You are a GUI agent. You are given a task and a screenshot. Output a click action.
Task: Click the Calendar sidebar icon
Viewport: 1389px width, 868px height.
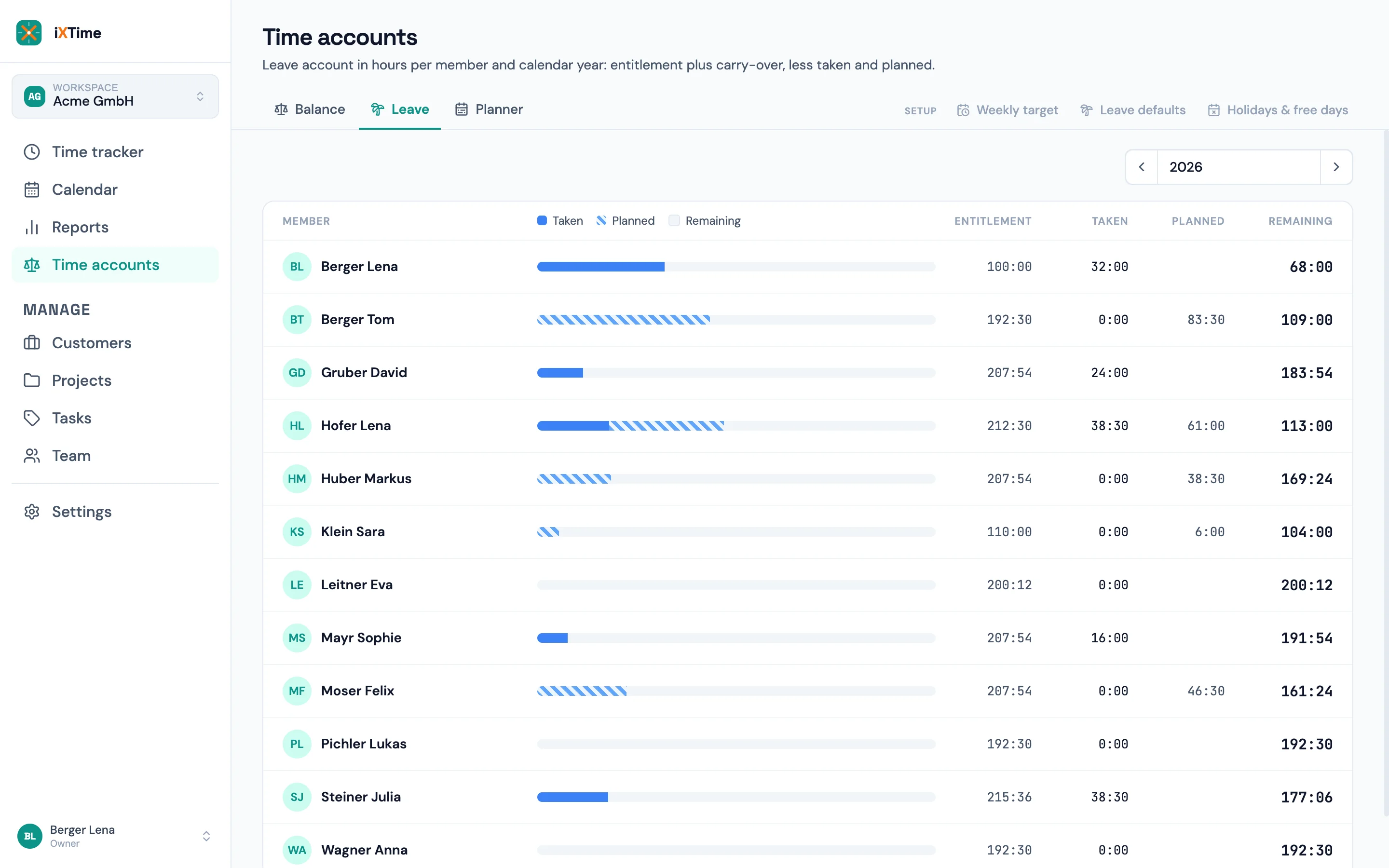point(31,190)
